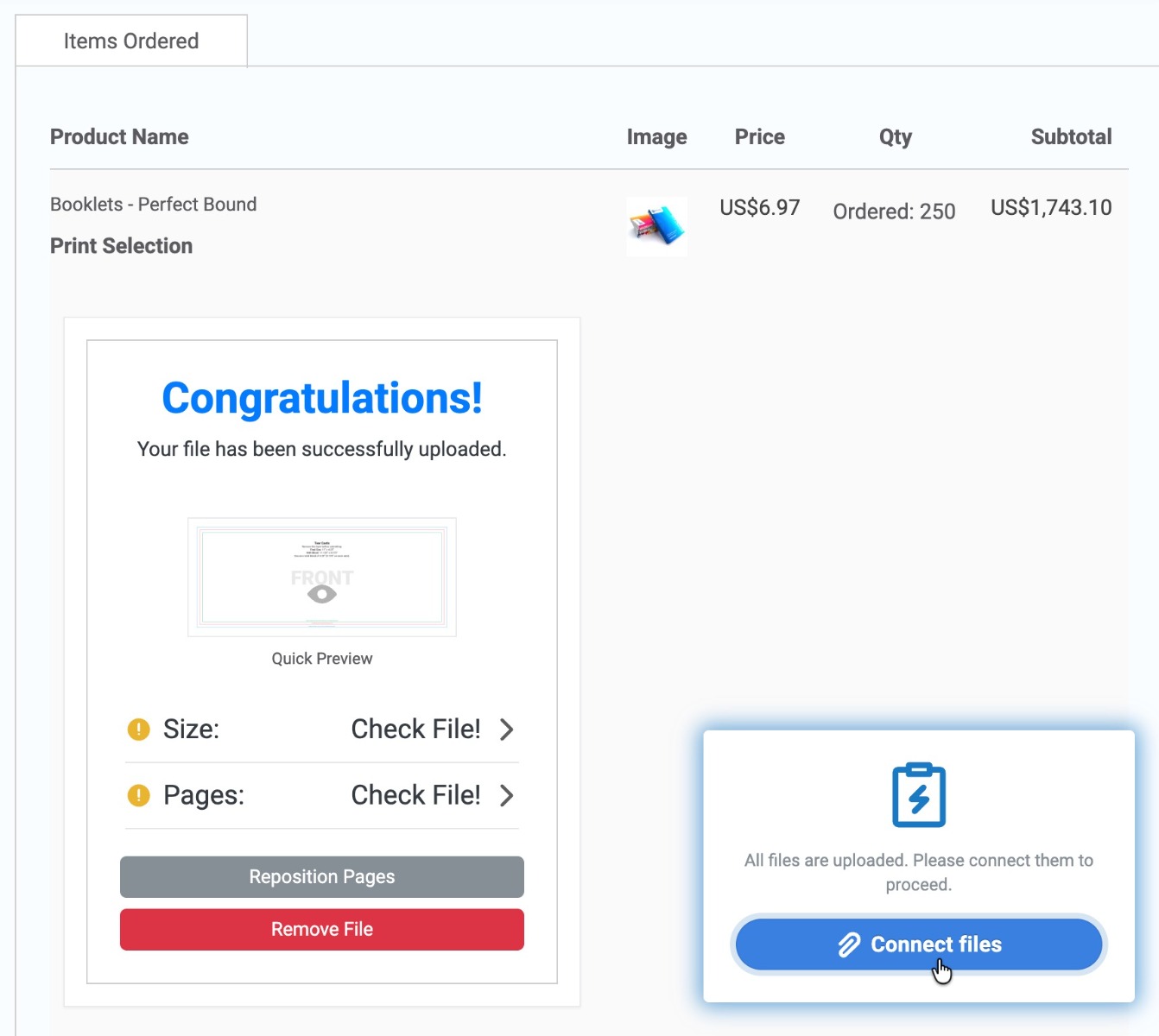Open the Booklets - Perfect Bound product link
This screenshot has width=1159, height=1036.
[154, 204]
